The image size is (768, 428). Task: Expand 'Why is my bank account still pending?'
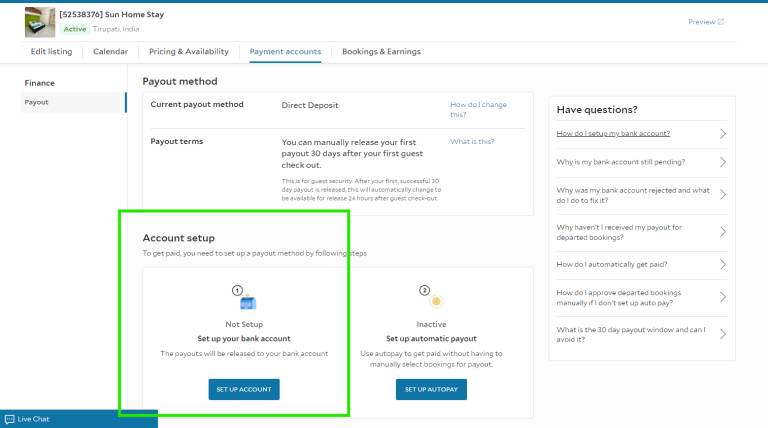point(642,162)
